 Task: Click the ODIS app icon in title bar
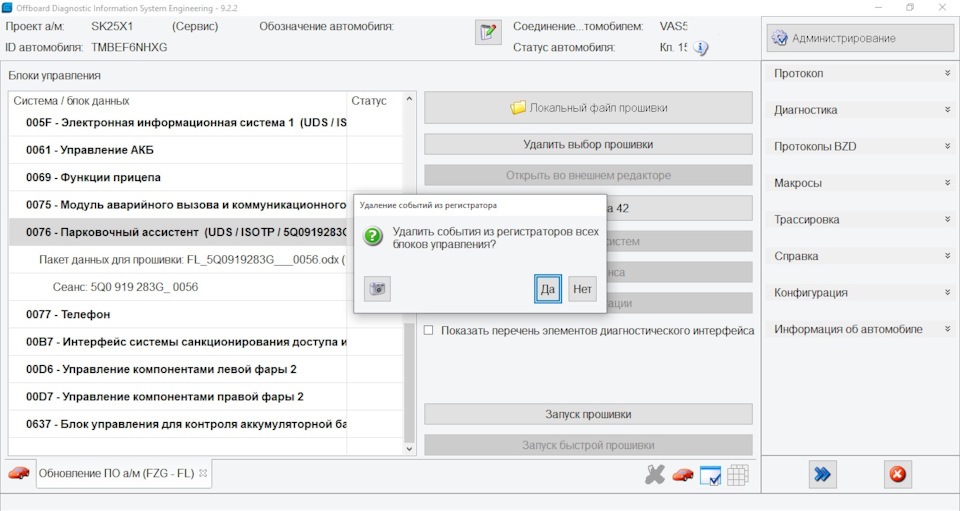pos(7,8)
